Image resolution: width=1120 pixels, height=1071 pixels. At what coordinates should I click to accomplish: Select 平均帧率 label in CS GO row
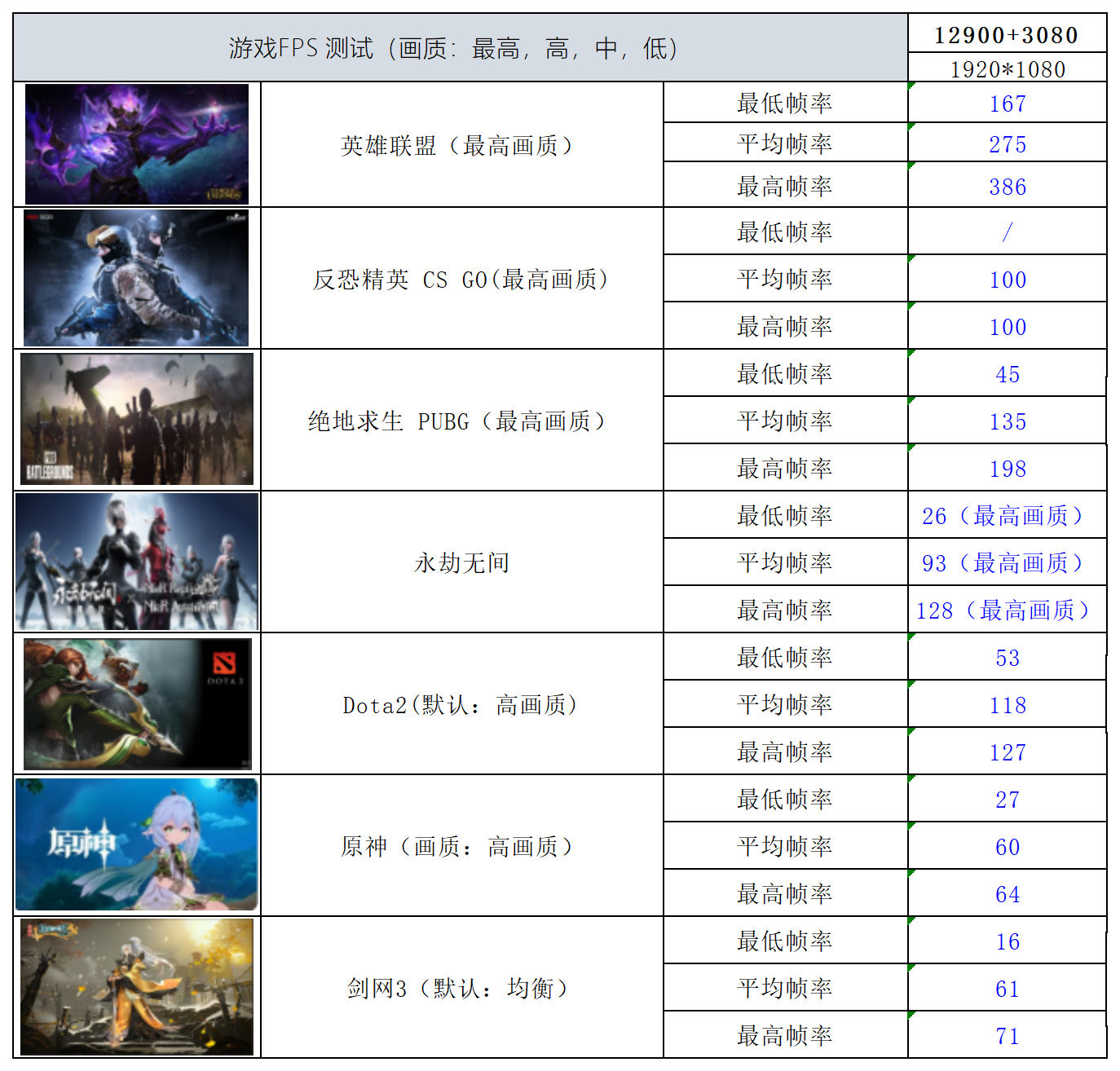(x=786, y=279)
